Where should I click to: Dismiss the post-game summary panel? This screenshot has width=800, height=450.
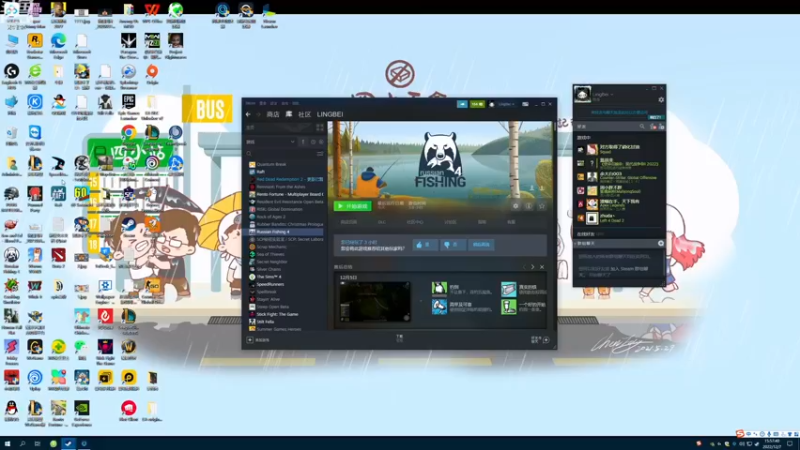click(542, 267)
